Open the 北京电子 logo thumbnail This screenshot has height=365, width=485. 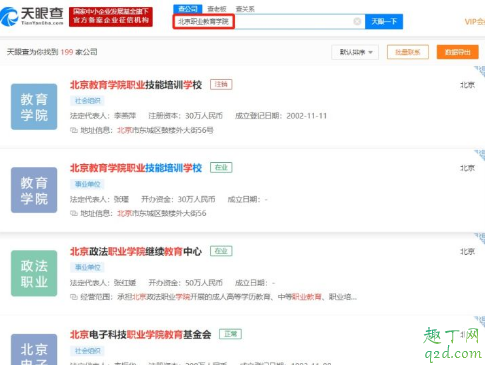point(34,349)
